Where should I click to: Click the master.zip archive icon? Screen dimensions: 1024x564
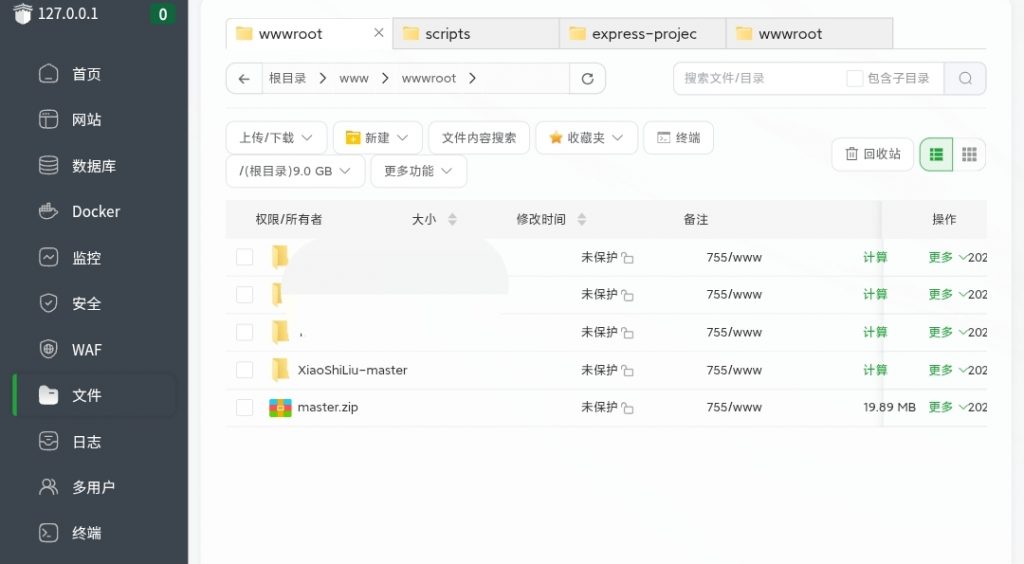pos(280,407)
